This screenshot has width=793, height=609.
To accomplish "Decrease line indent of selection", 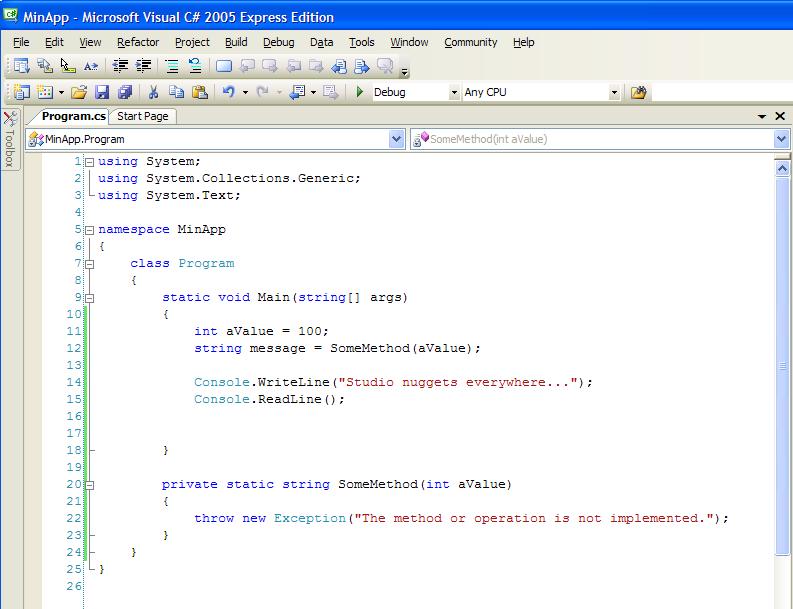I will click(x=120, y=66).
